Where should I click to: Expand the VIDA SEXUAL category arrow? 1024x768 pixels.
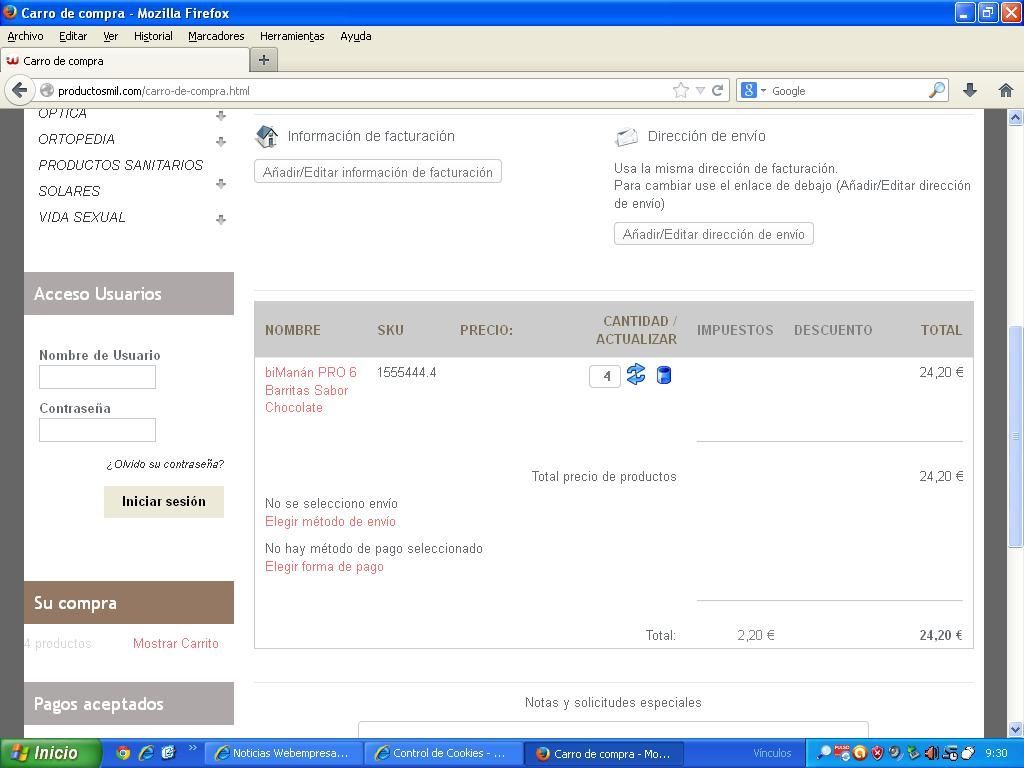point(221,219)
